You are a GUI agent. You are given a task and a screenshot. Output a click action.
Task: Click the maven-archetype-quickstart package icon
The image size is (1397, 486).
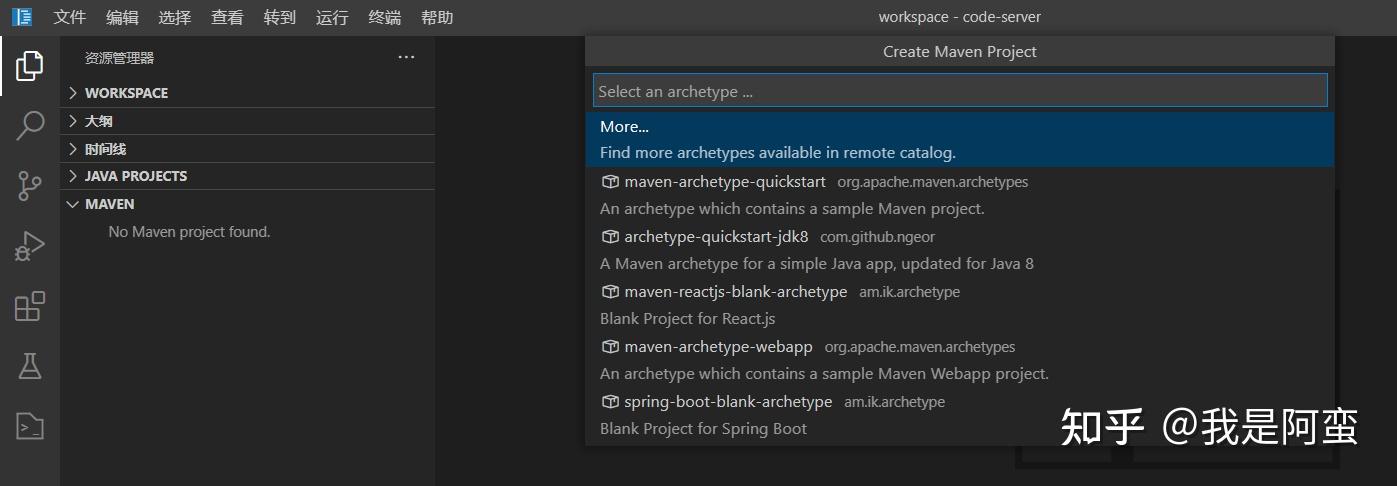(x=609, y=182)
